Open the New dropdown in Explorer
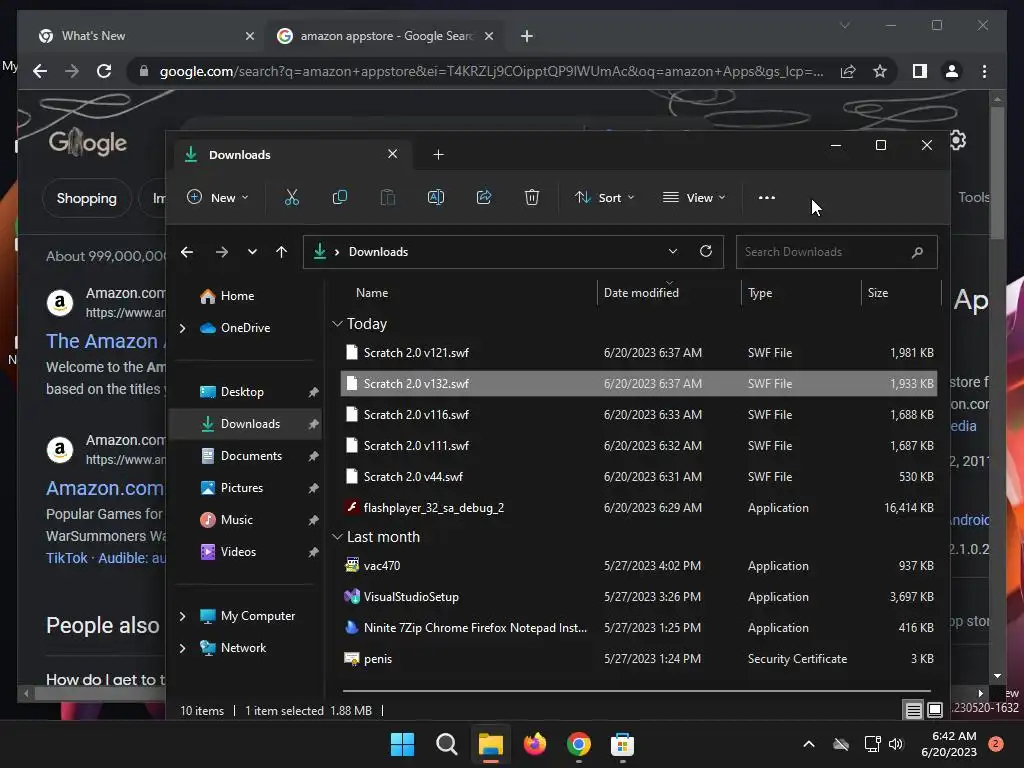 click(x=217, y=197)
